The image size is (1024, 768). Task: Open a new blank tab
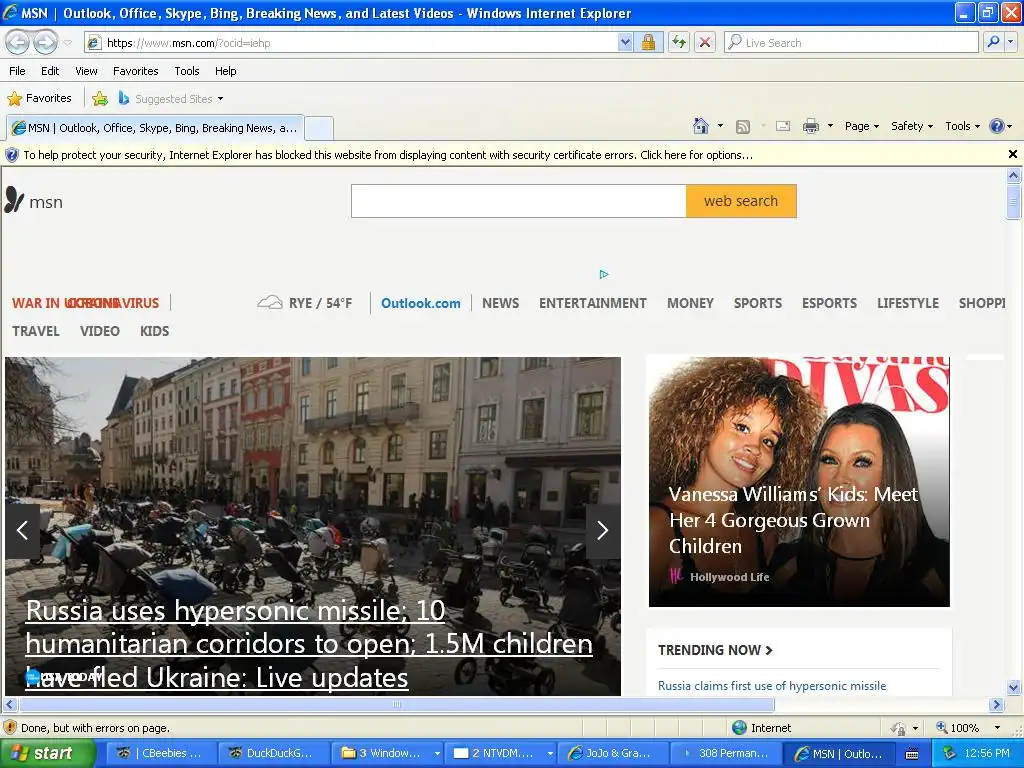[x=319, y=128]
